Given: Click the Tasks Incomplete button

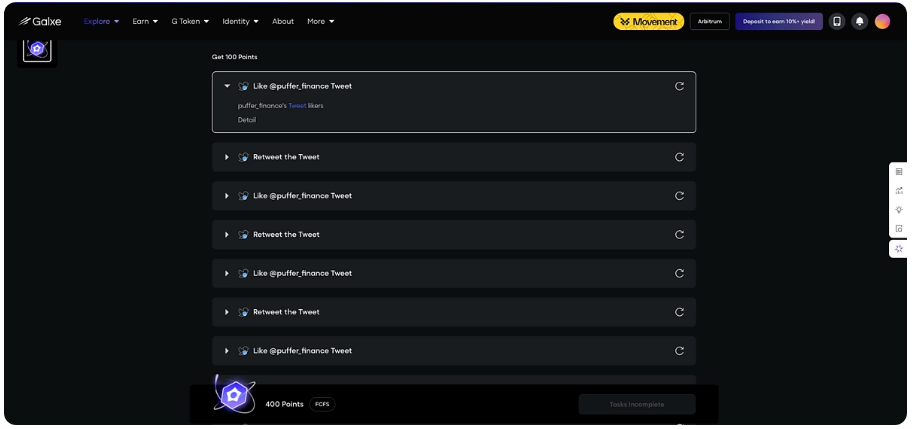Looking at the screenshot, I should [x=637, y=404].
